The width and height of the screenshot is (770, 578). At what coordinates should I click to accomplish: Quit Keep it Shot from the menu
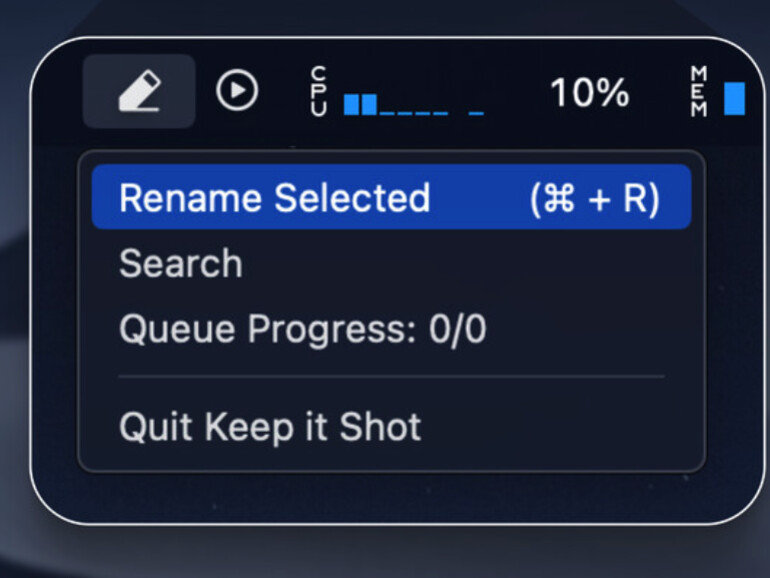pos(270,427)
